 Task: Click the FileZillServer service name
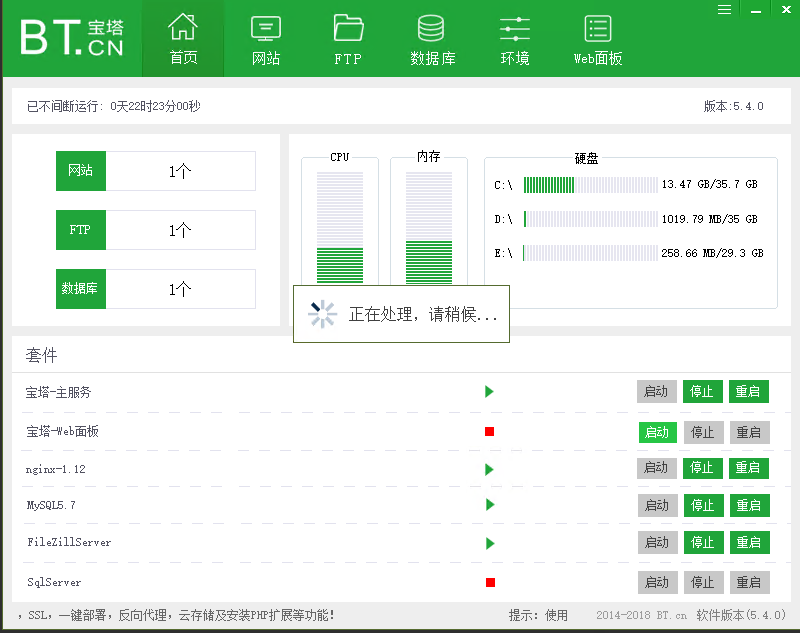pos(69,542)
